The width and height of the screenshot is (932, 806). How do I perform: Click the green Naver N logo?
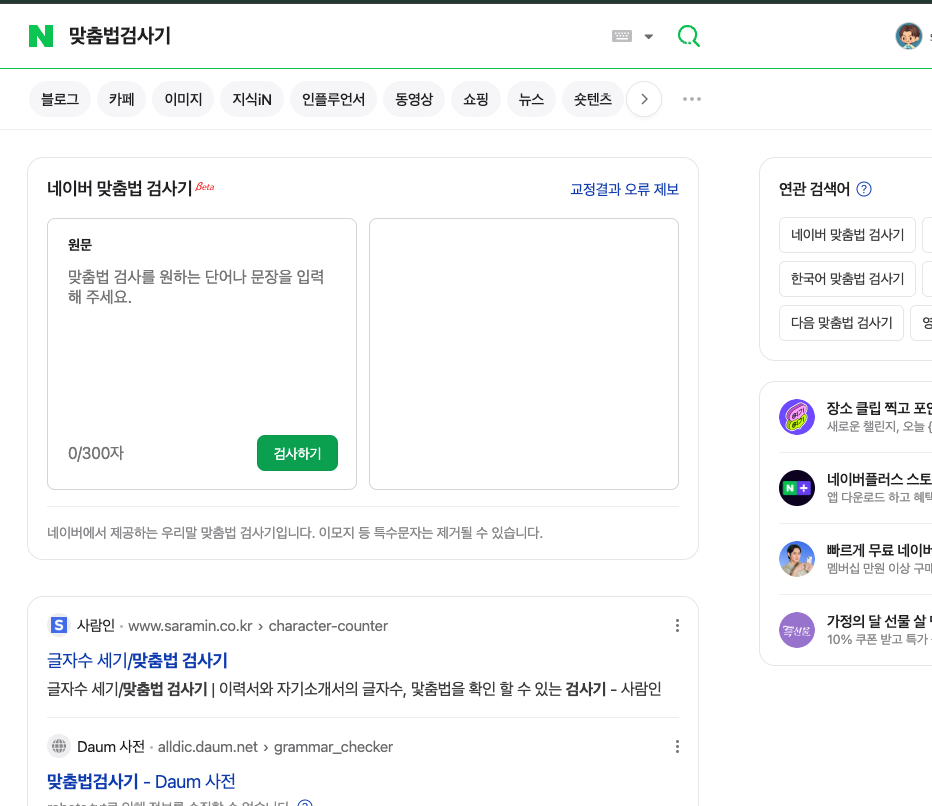pyautogui.click(x=40, y=36)
